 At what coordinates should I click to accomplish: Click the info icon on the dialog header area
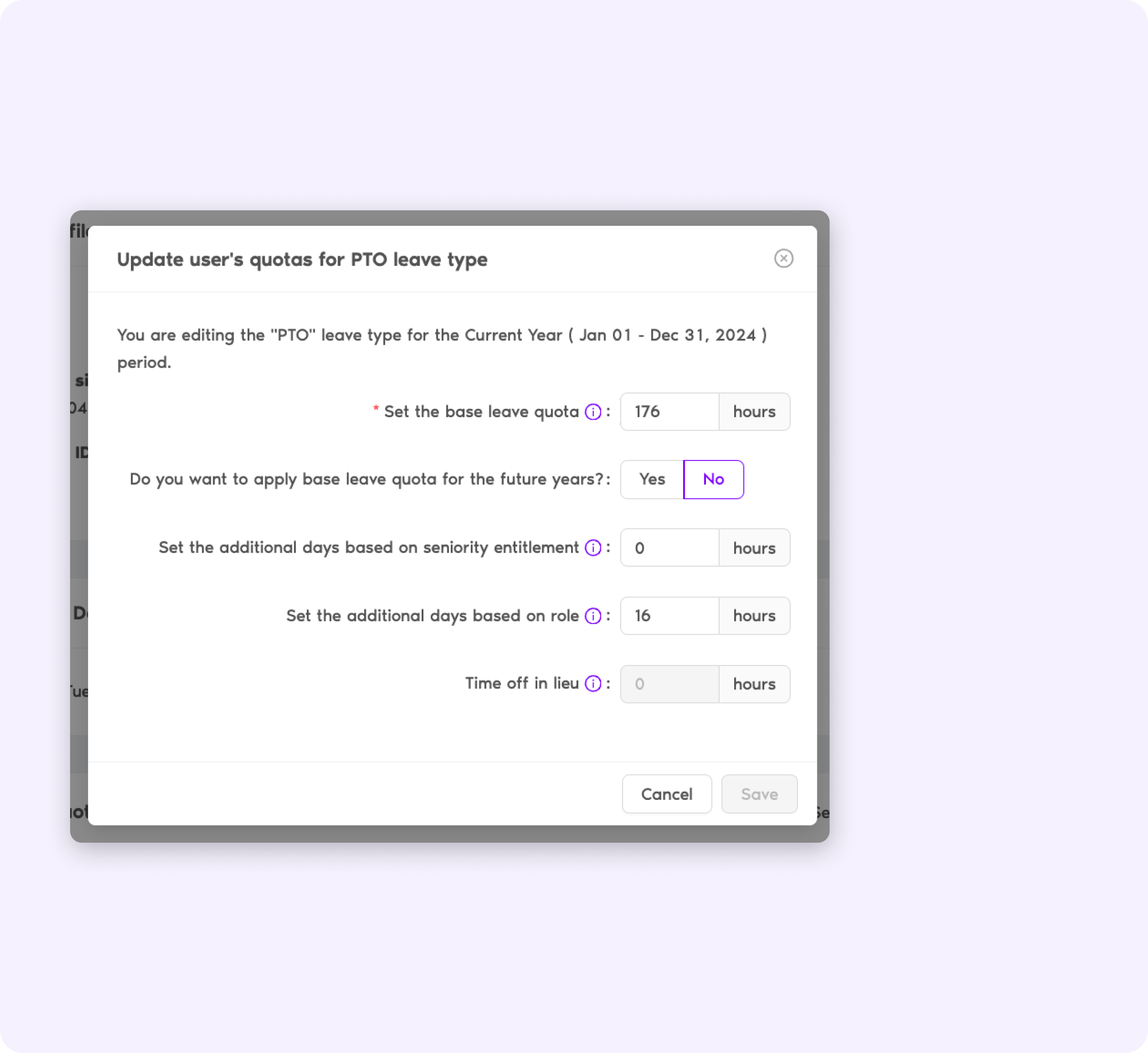[x=783, y=258]
